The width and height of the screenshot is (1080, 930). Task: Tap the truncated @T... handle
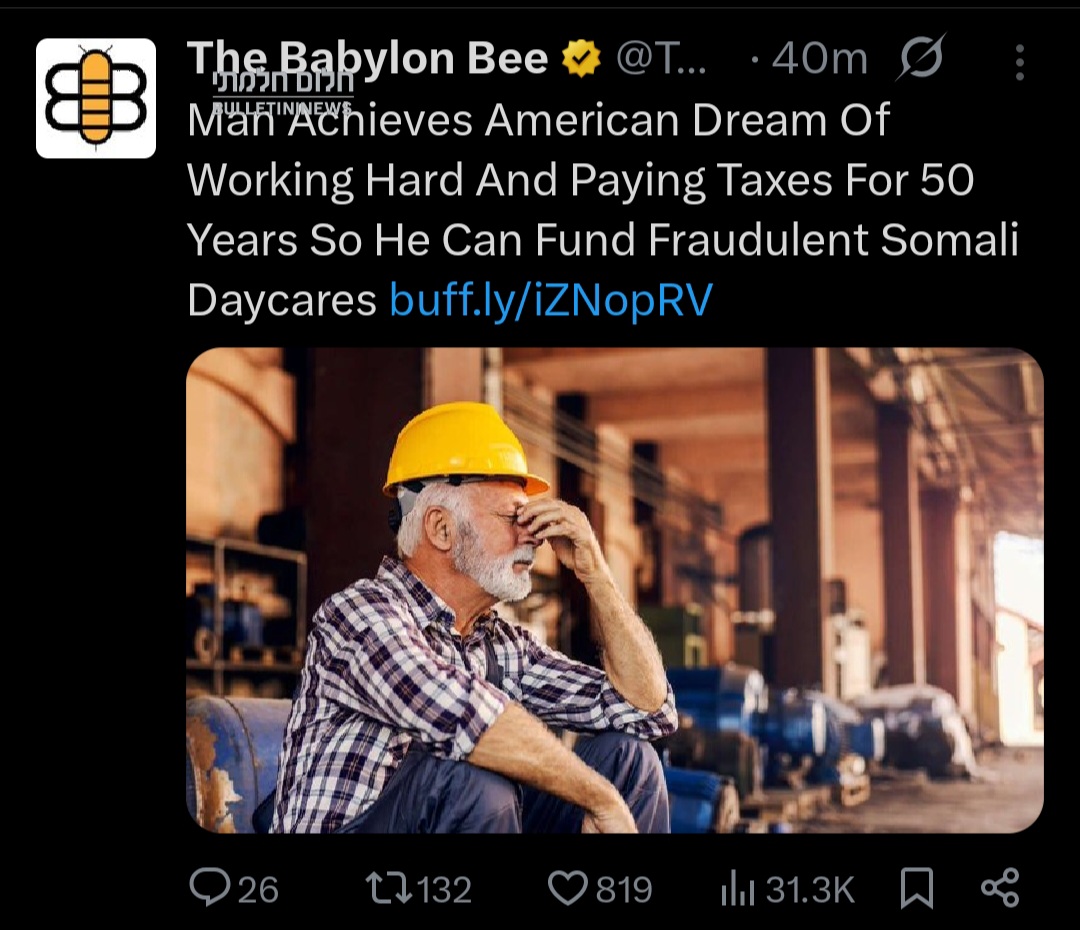coord(661,58)
